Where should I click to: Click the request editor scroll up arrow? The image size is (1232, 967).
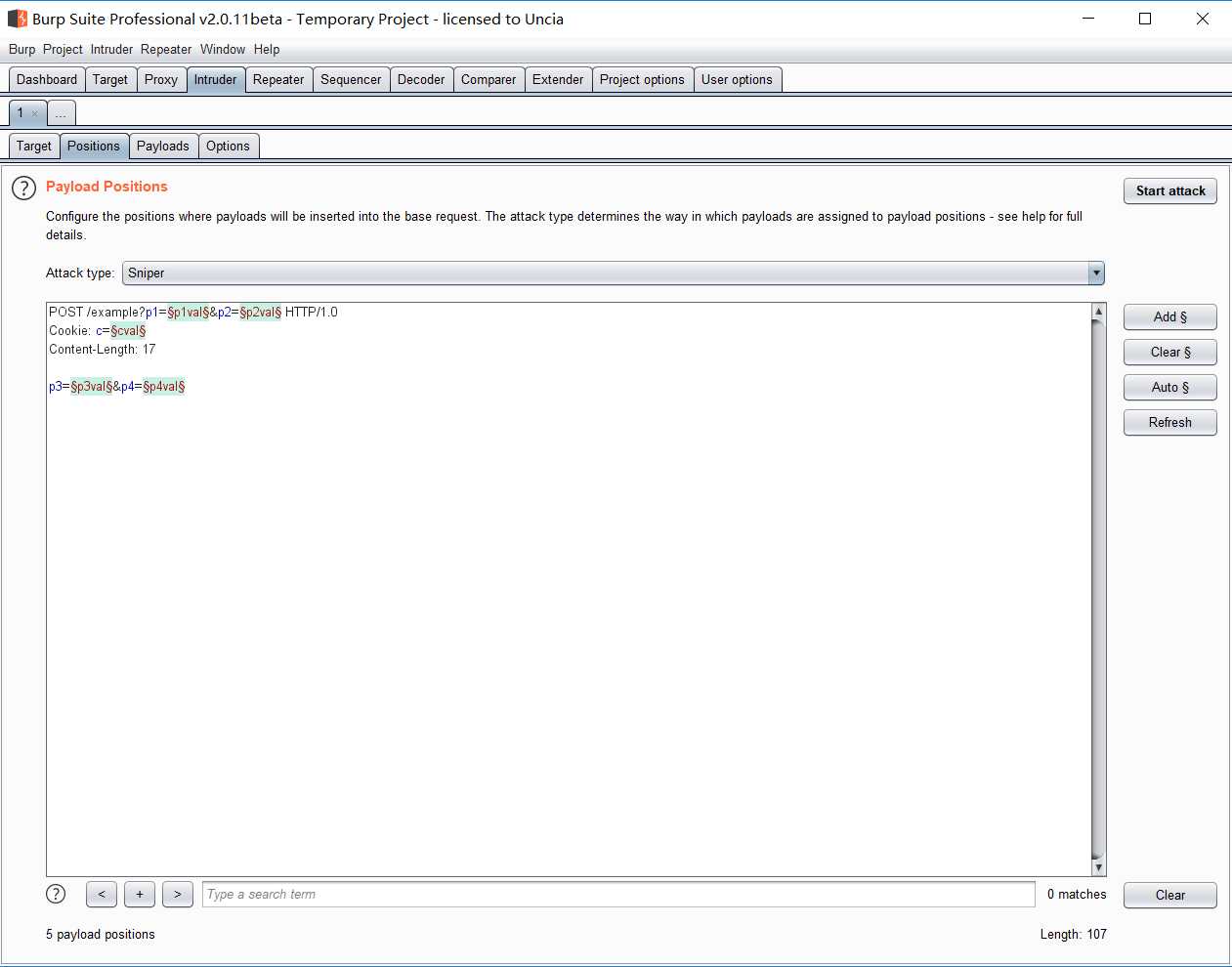click(x=1099, y=312)
